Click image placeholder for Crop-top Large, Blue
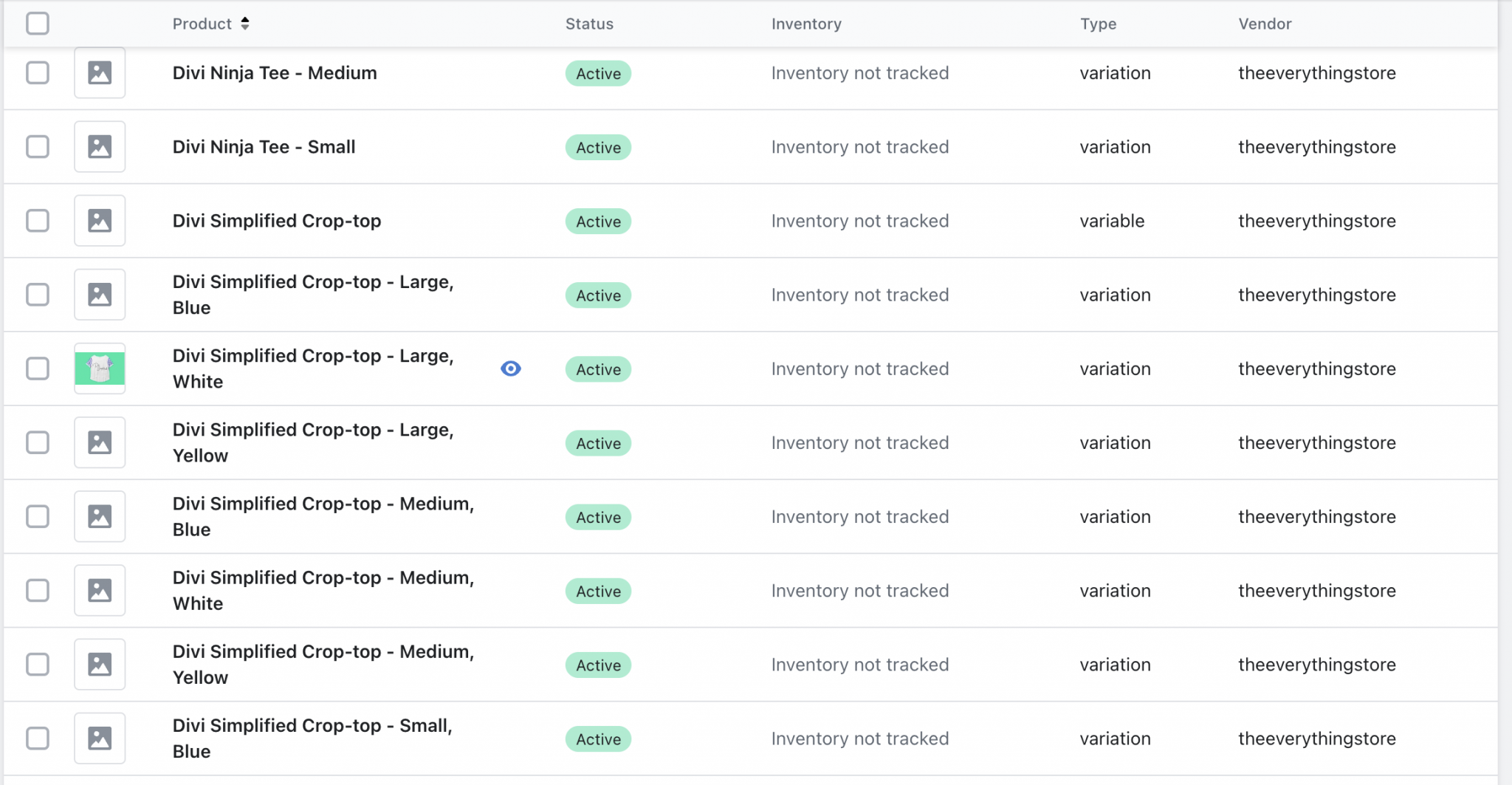 click(100, 295)
